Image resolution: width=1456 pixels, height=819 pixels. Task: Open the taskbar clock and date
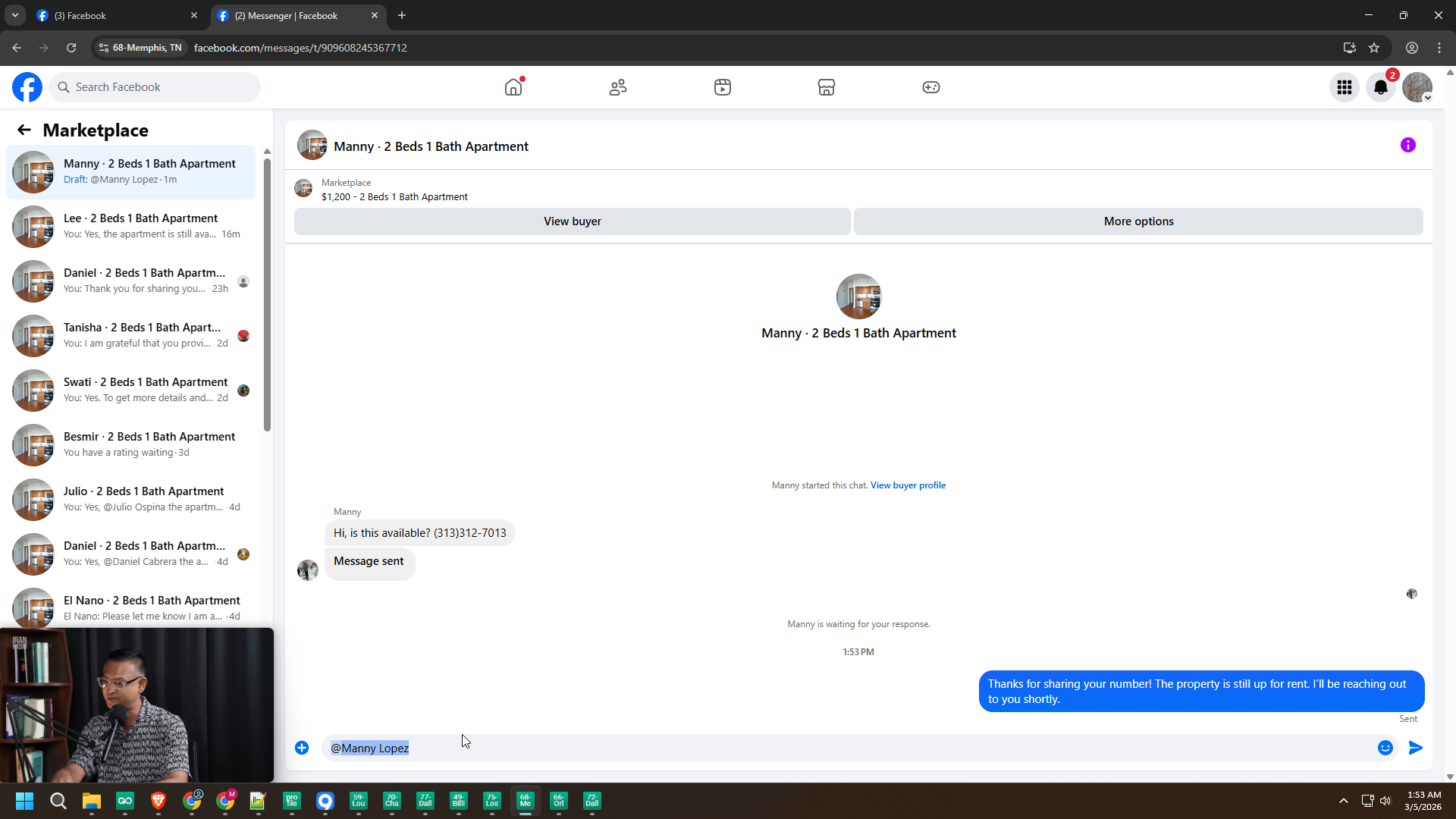click(1423, 801)
